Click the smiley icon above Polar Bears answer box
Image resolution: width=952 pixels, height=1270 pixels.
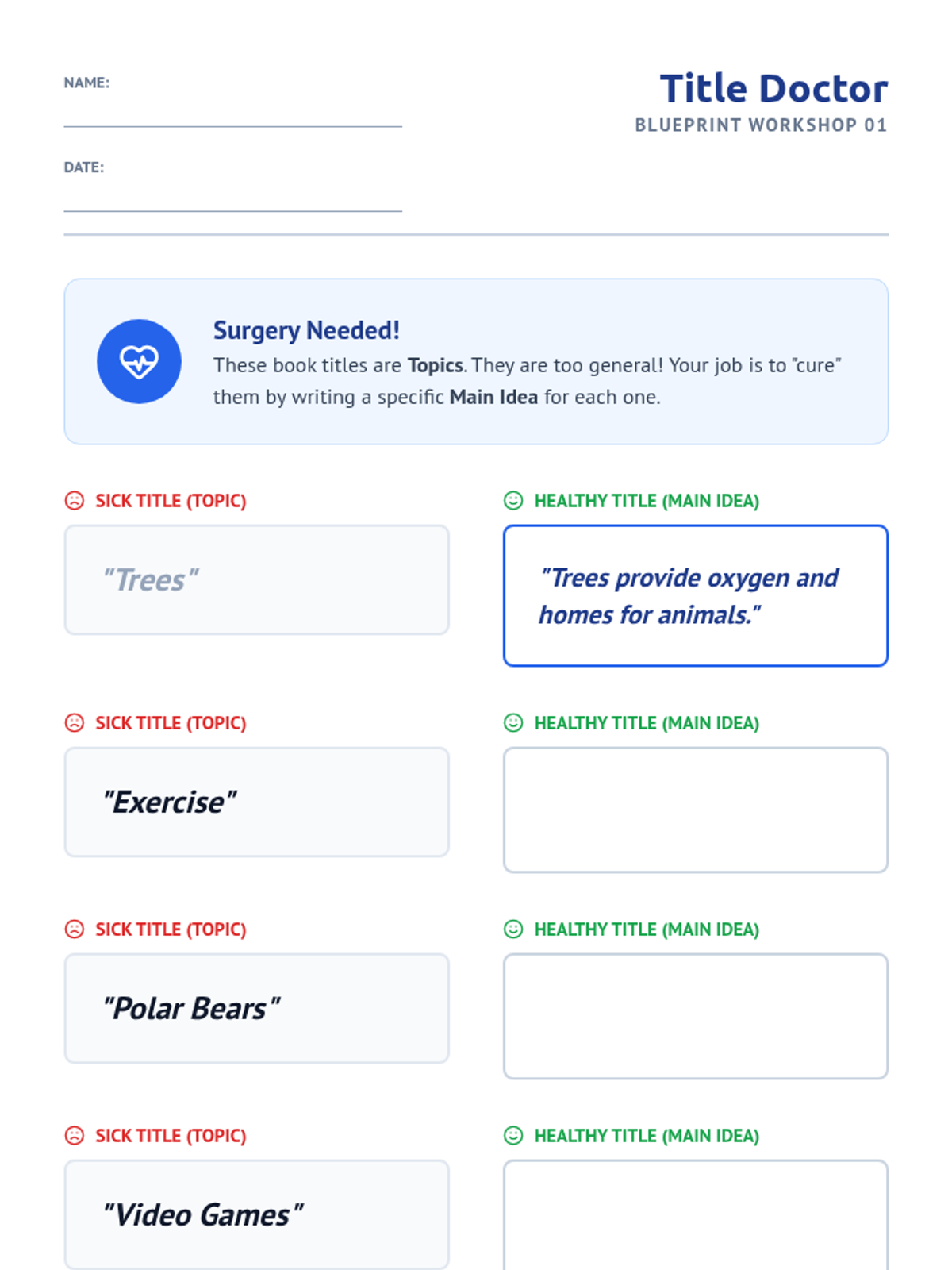(513, 929)
